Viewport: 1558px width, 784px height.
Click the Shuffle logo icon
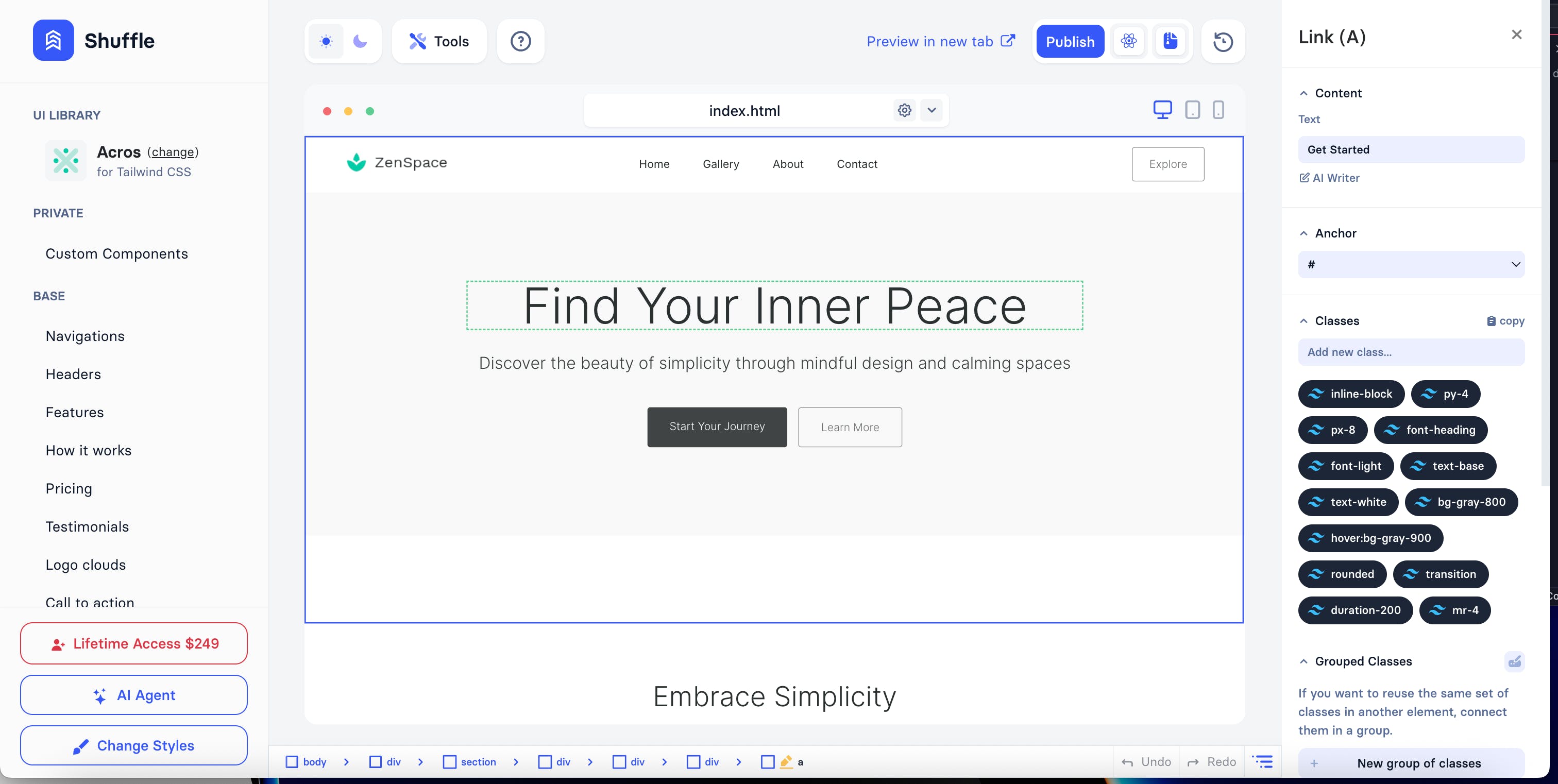click(x=53, y=40)
